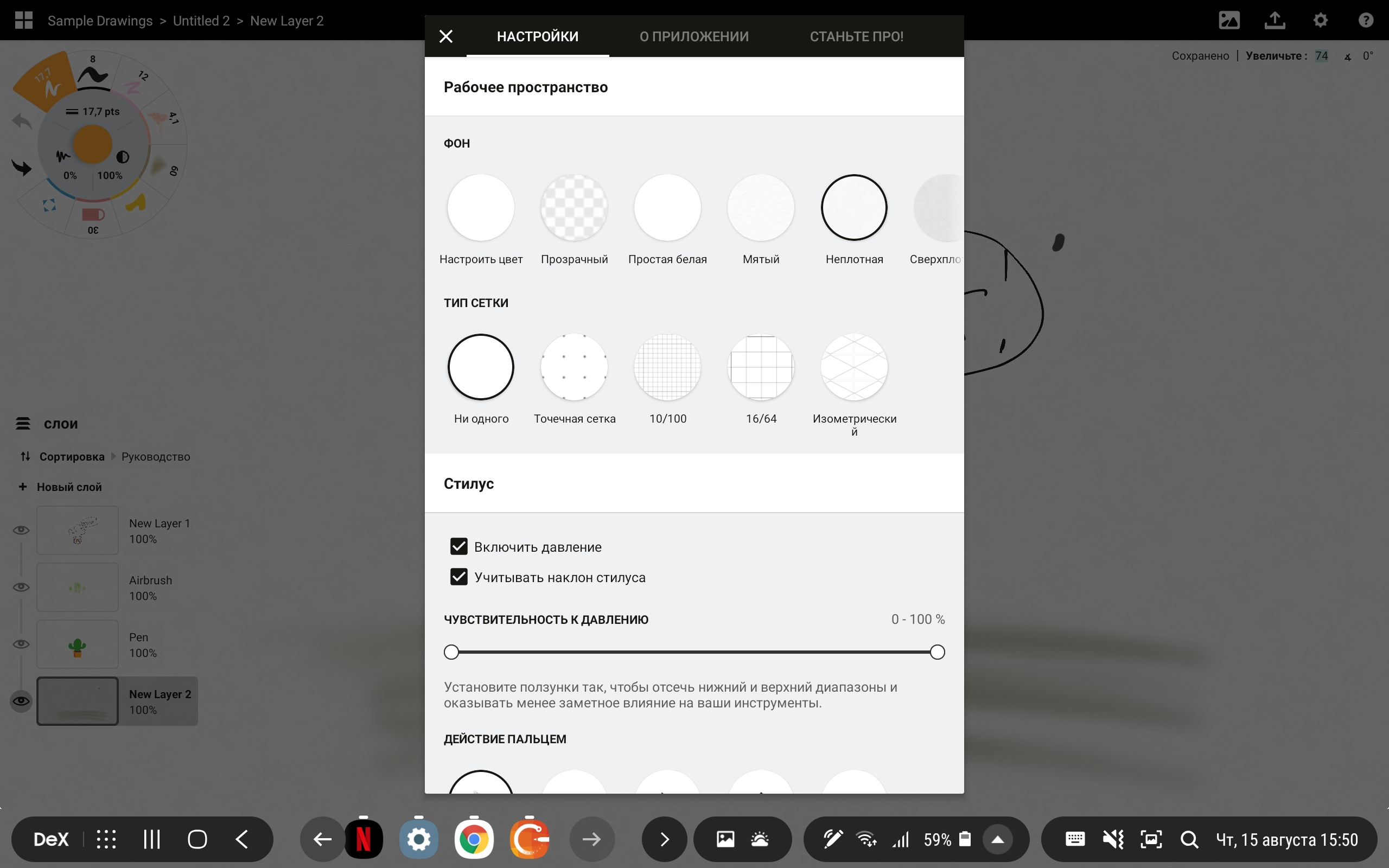Expand the taskbar apps right chevron
Viewport: 1389px width, 868px height.
(x=664, y=839)
